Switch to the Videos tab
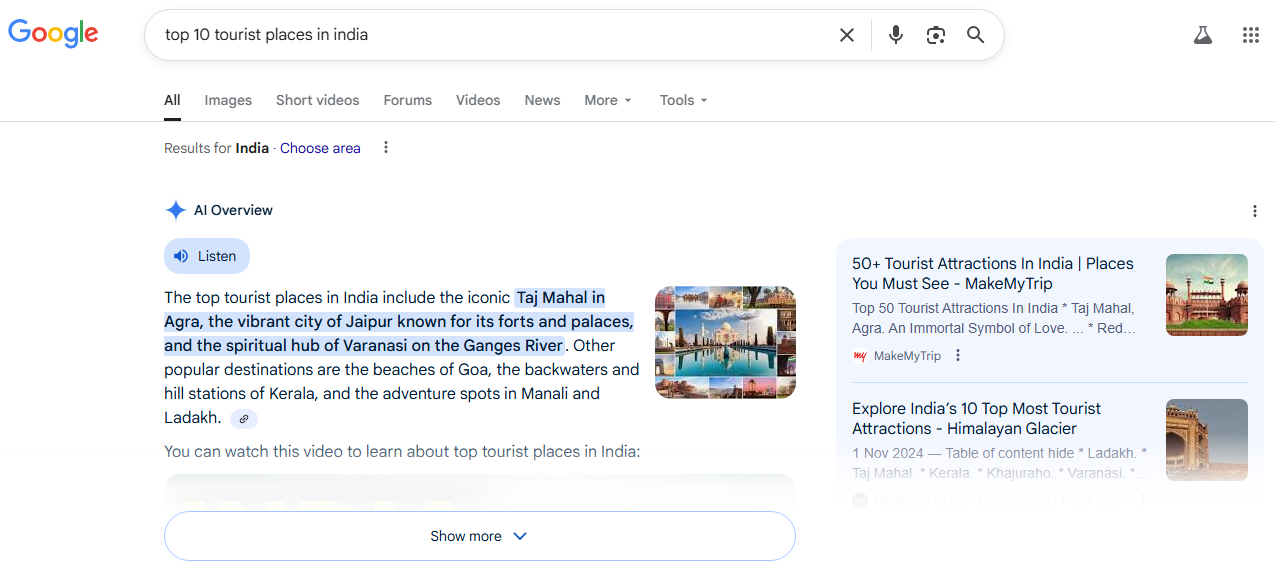Screen dimensions: 1275x572 click(478, 100)
